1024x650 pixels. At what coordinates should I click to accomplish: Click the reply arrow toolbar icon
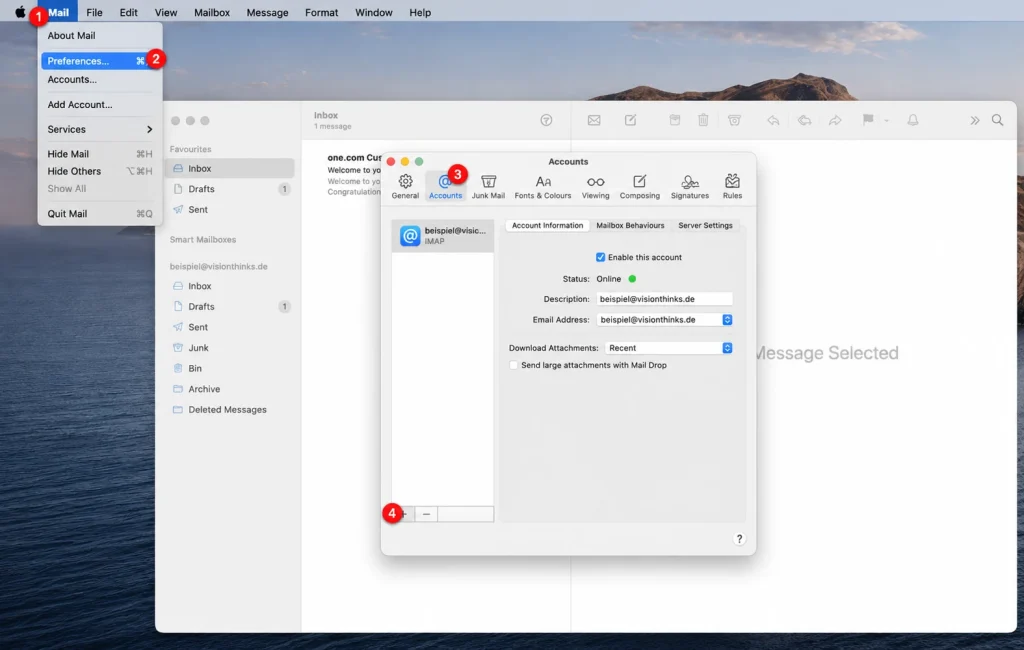pyautogui.click(x=773, y=120)
